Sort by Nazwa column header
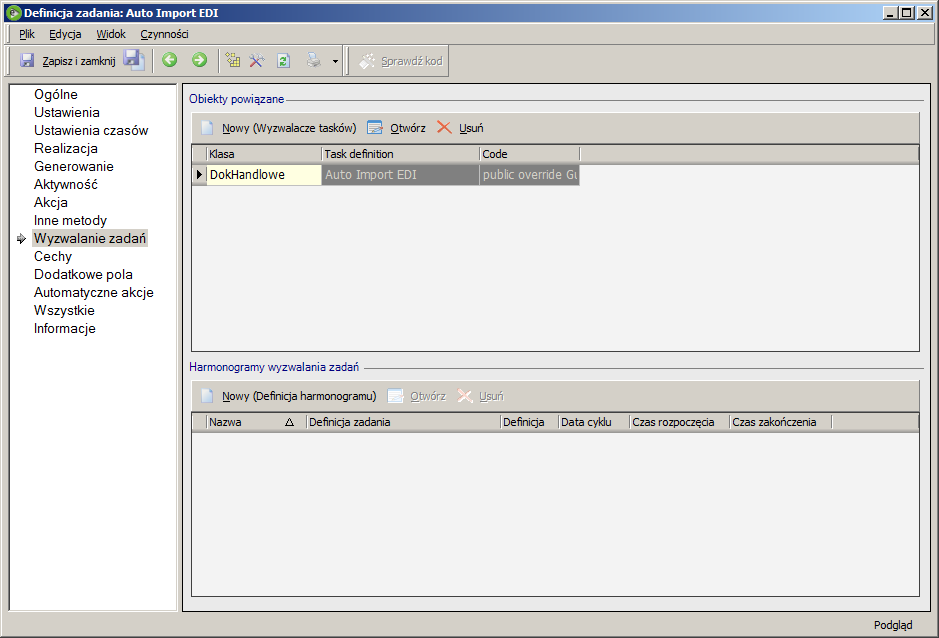The width and height of the screenshot is (939, 638). [256, 422]
